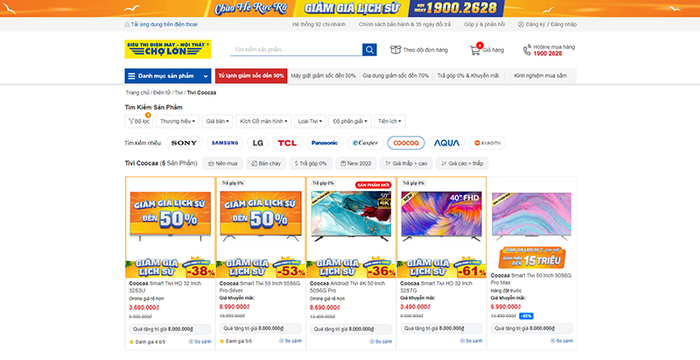This screenshot has height=360, width=700.
Task: Select the Sony brand logo
Action: tap(184, 143)
